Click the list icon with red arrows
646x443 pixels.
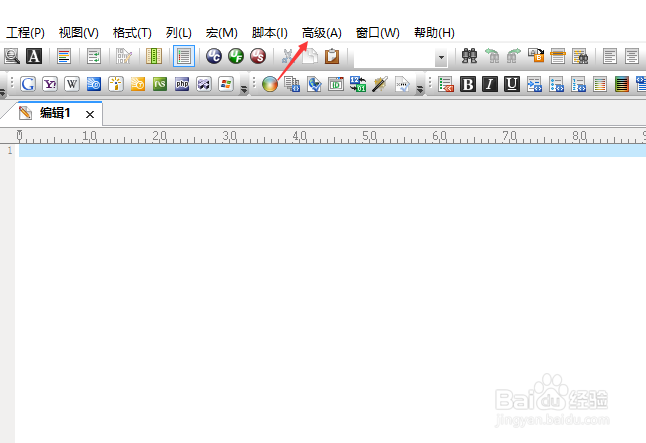pyautogui.click(x=446, y=84)
